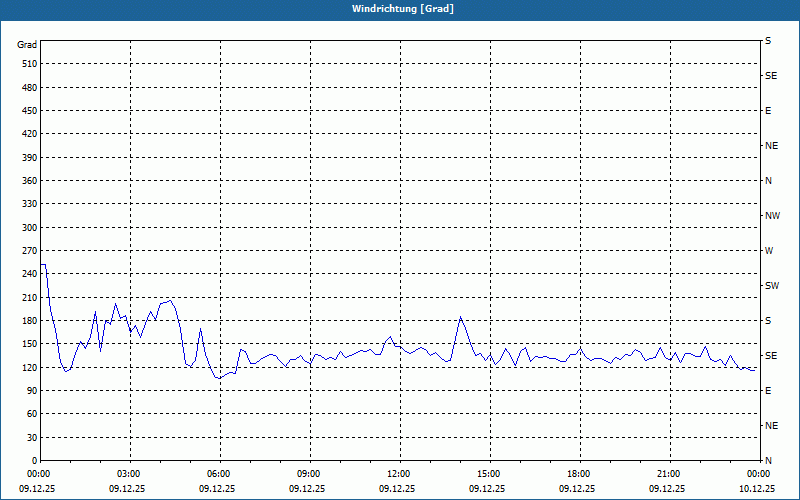Select the 09.12.25 date under 12:00
This screenshot has width=800, height=500.
[x=397, y=489]
